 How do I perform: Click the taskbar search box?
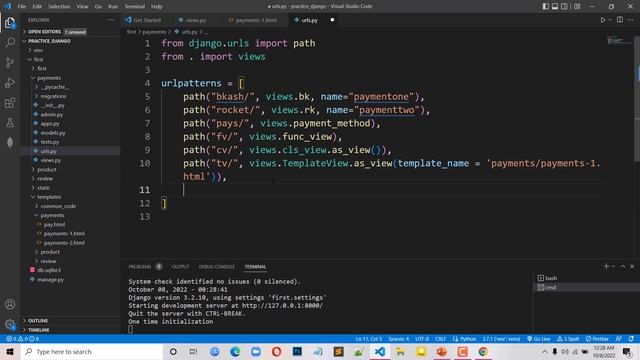92,351
